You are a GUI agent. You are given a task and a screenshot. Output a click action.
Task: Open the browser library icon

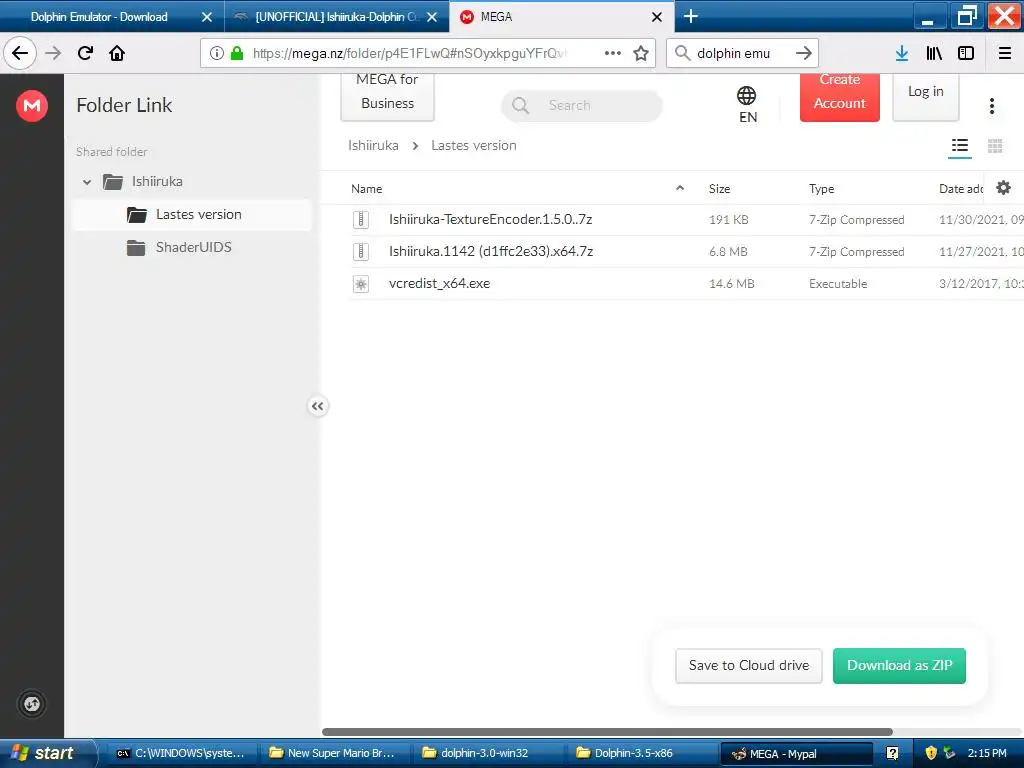tap(934, 53)
